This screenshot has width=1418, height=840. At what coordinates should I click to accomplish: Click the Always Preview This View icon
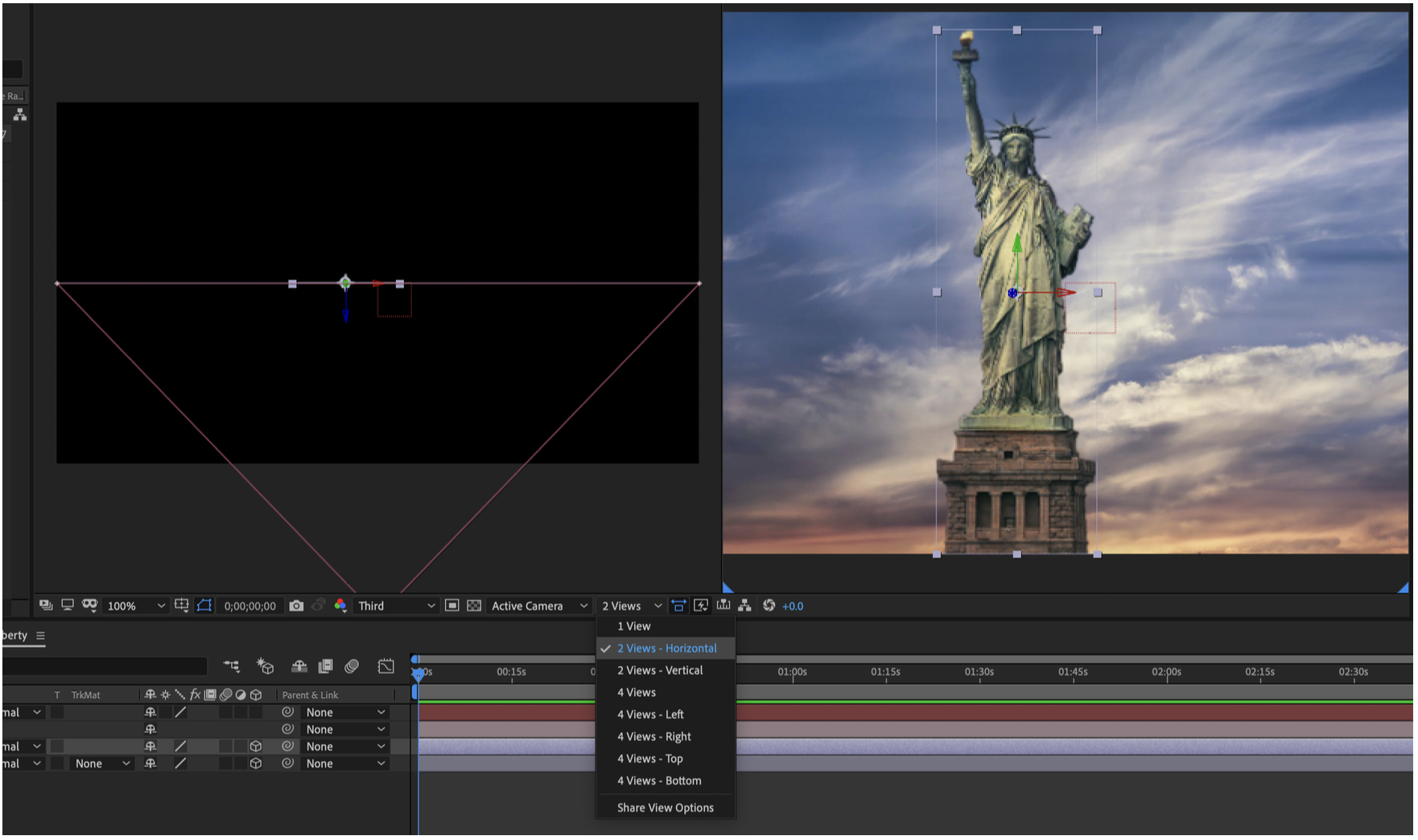[46, 606]
